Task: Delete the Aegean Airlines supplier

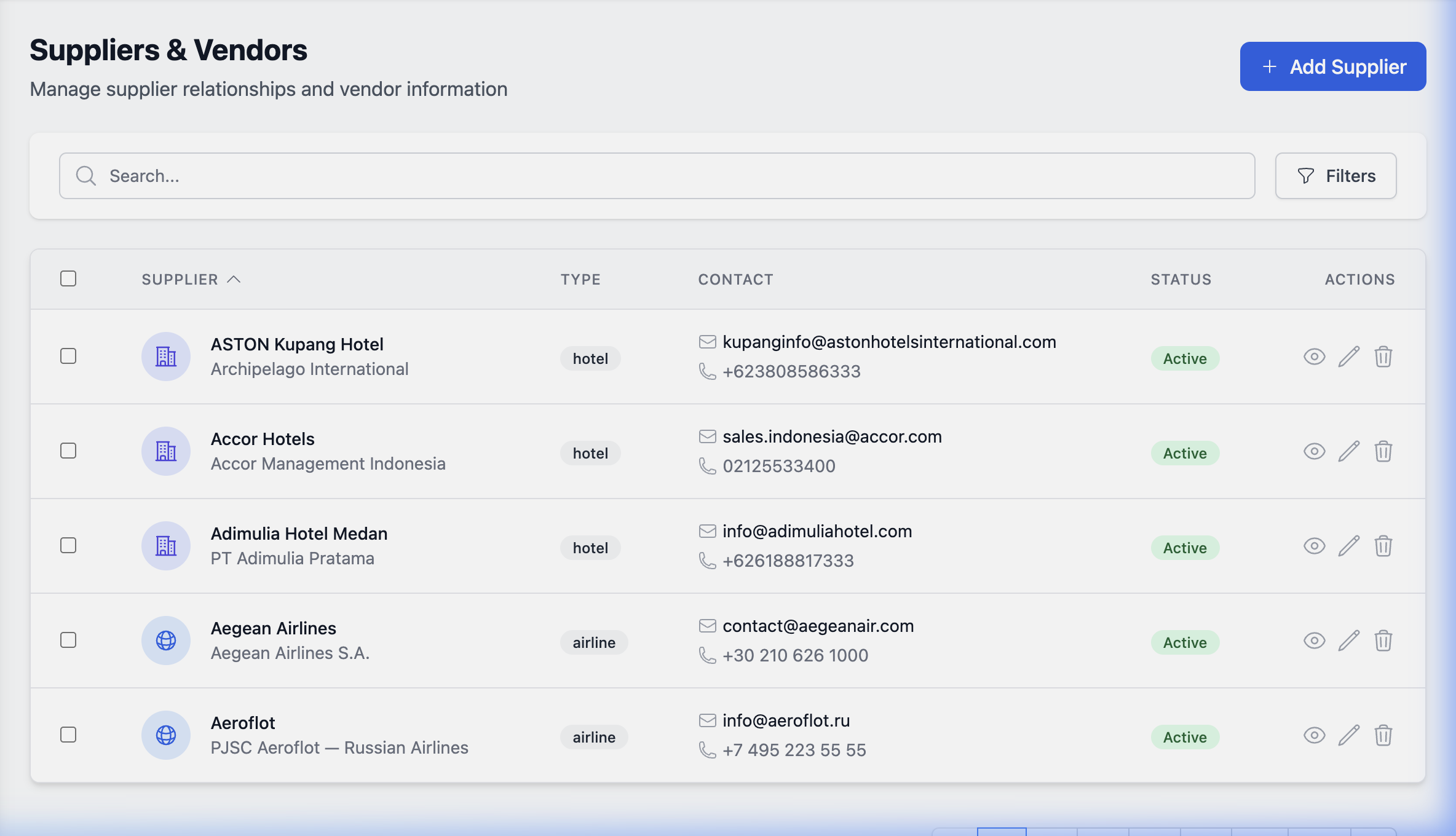Action: click(x=1383, y=641)
